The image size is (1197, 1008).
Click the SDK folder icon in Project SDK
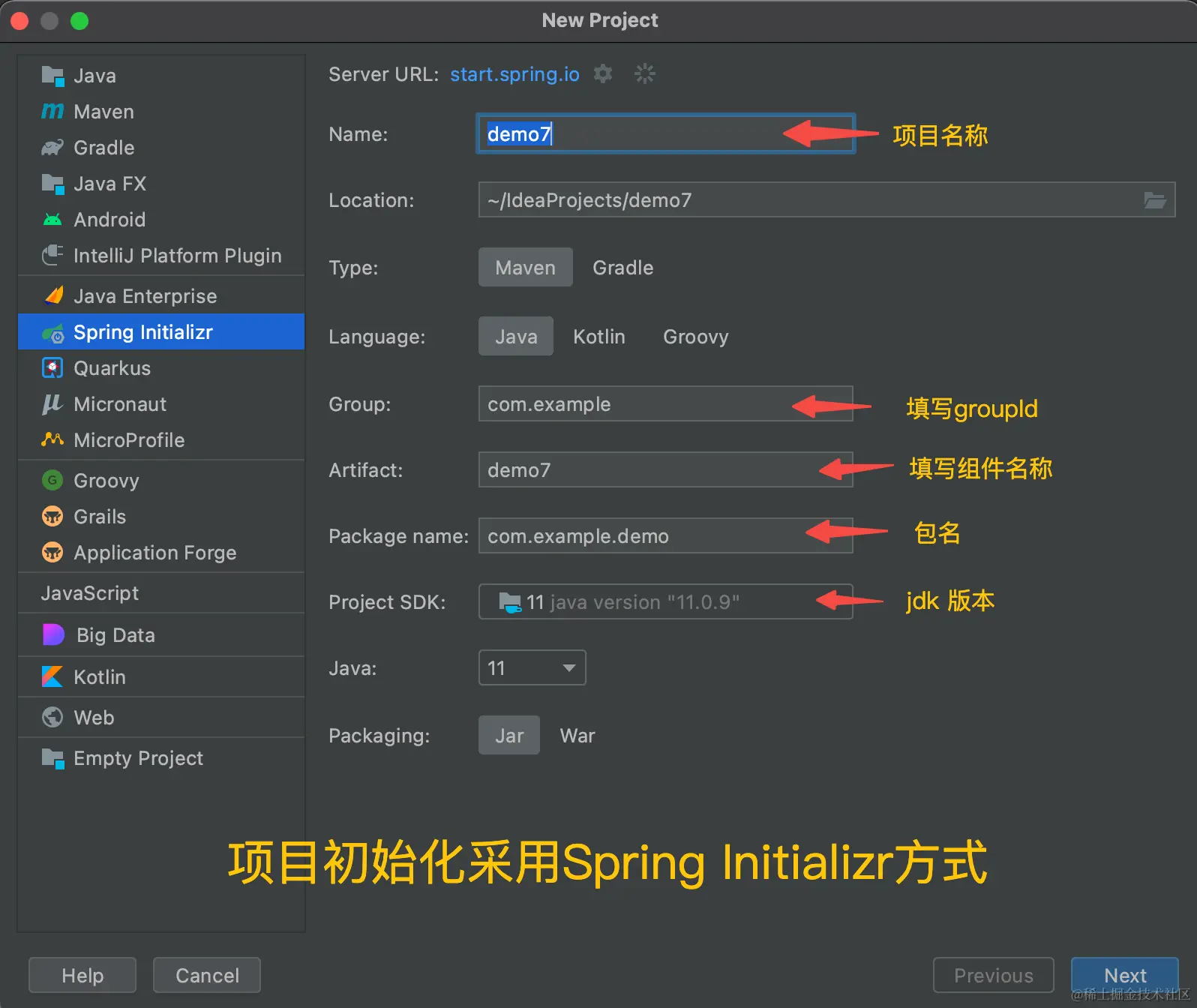pos(510,602)
